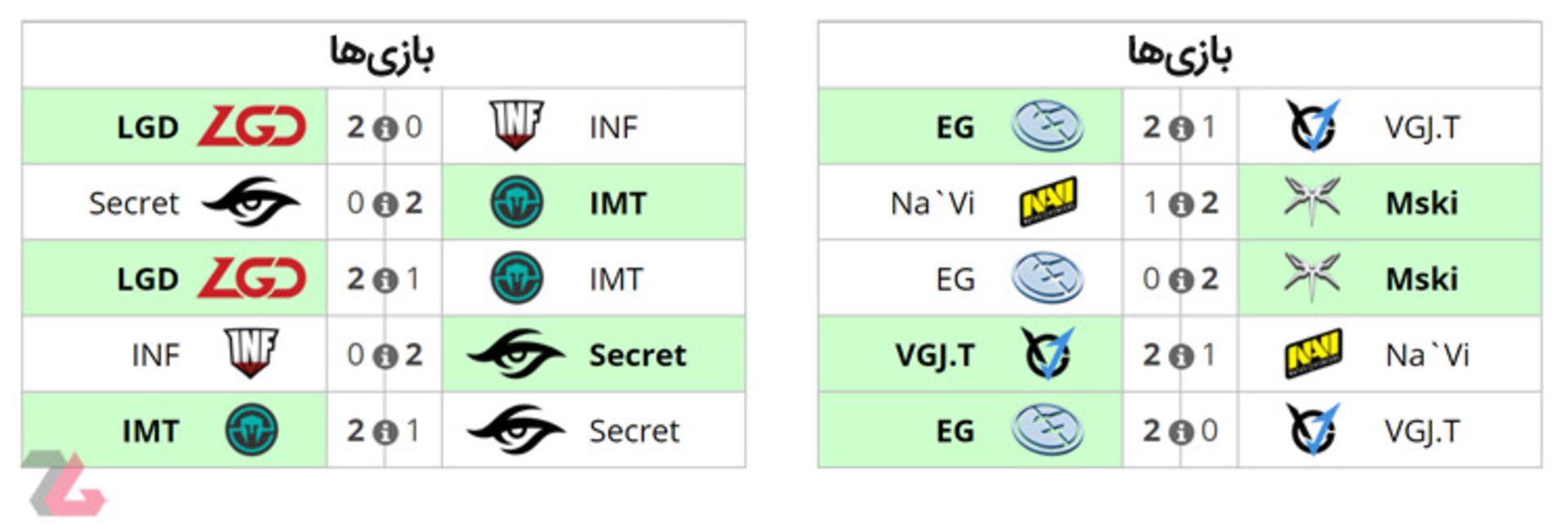Open the info icon for Secret 0-2 IMT
Image resolution: width=1568 pixels, height=529 pixels.
[385, 204]
